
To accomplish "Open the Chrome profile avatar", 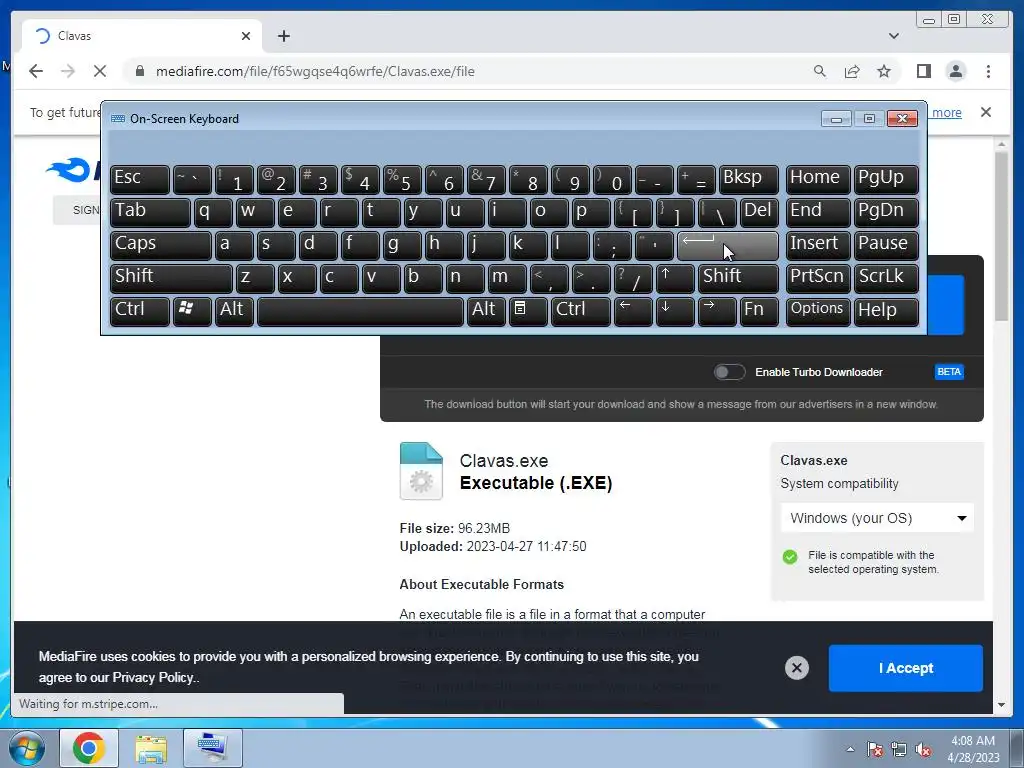I will point(955,71).
